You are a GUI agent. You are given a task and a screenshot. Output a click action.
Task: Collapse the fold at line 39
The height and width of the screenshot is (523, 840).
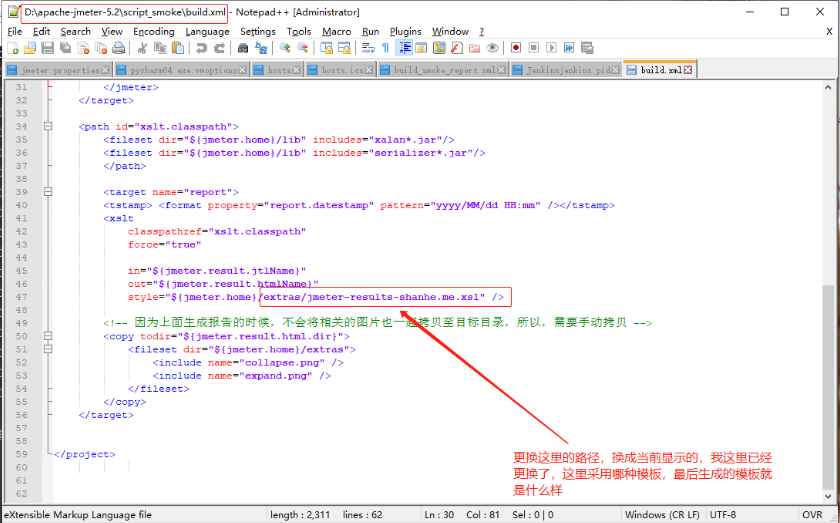pyautogui.click(x=48, y=192)
